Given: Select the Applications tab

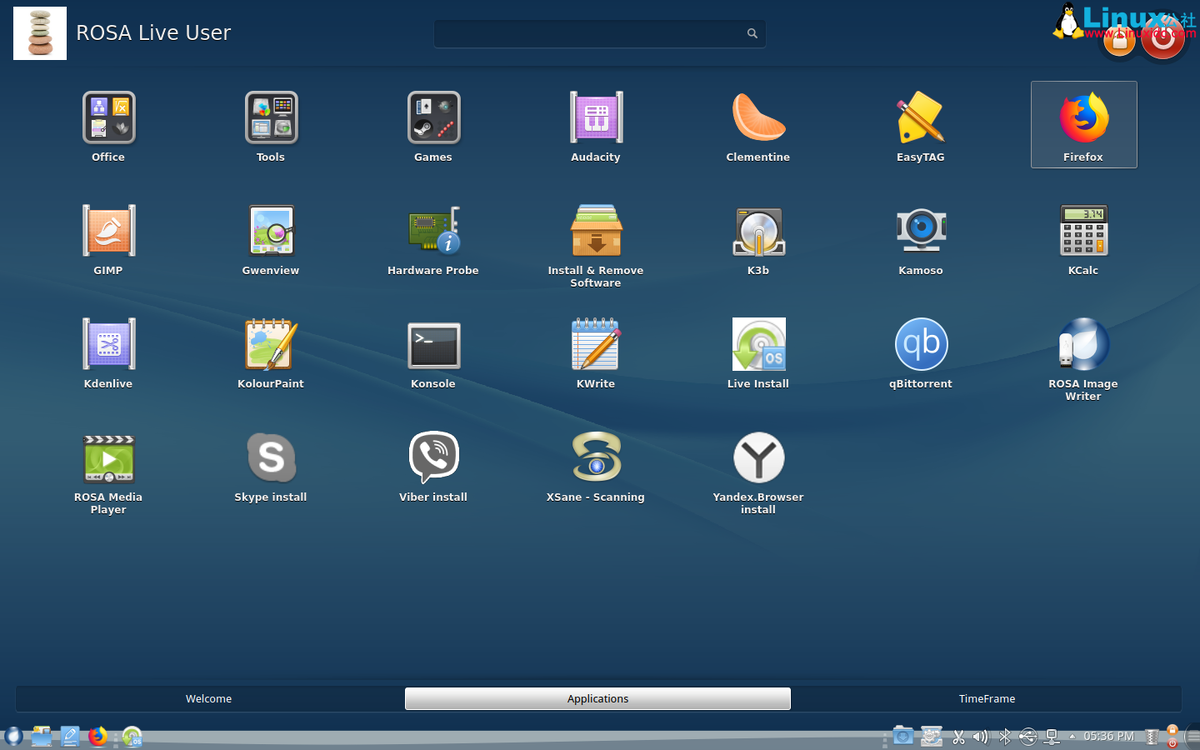Looking at the screenshot, I should tap(598, 699).
